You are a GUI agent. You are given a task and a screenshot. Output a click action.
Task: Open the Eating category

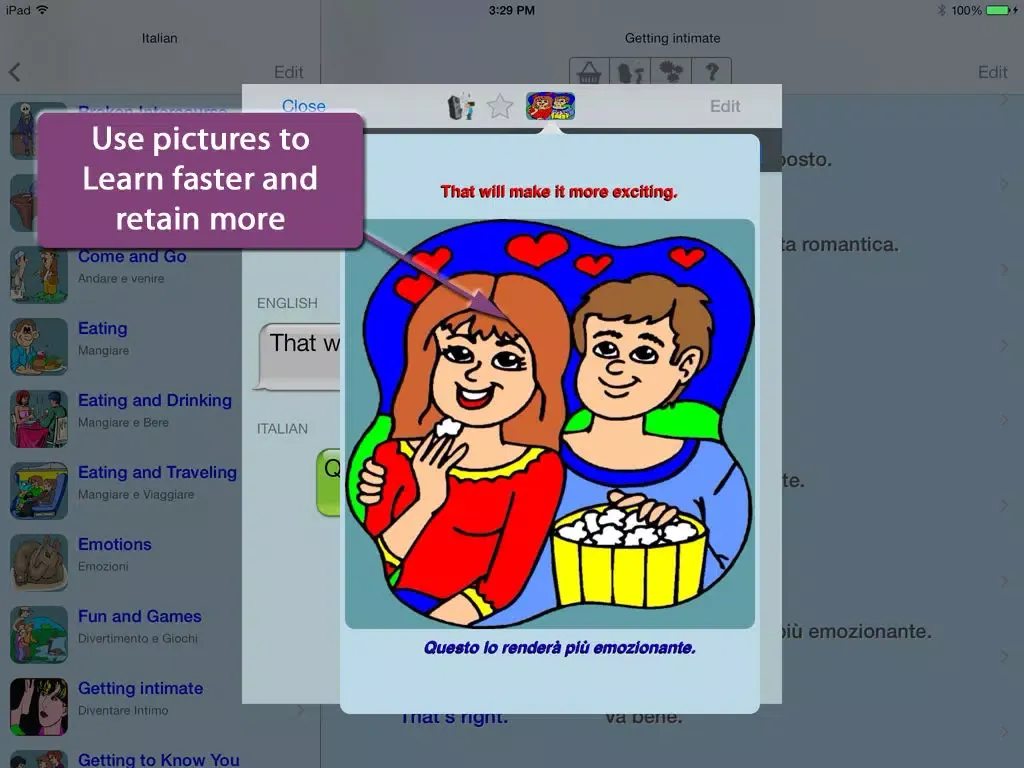[160, 346]
